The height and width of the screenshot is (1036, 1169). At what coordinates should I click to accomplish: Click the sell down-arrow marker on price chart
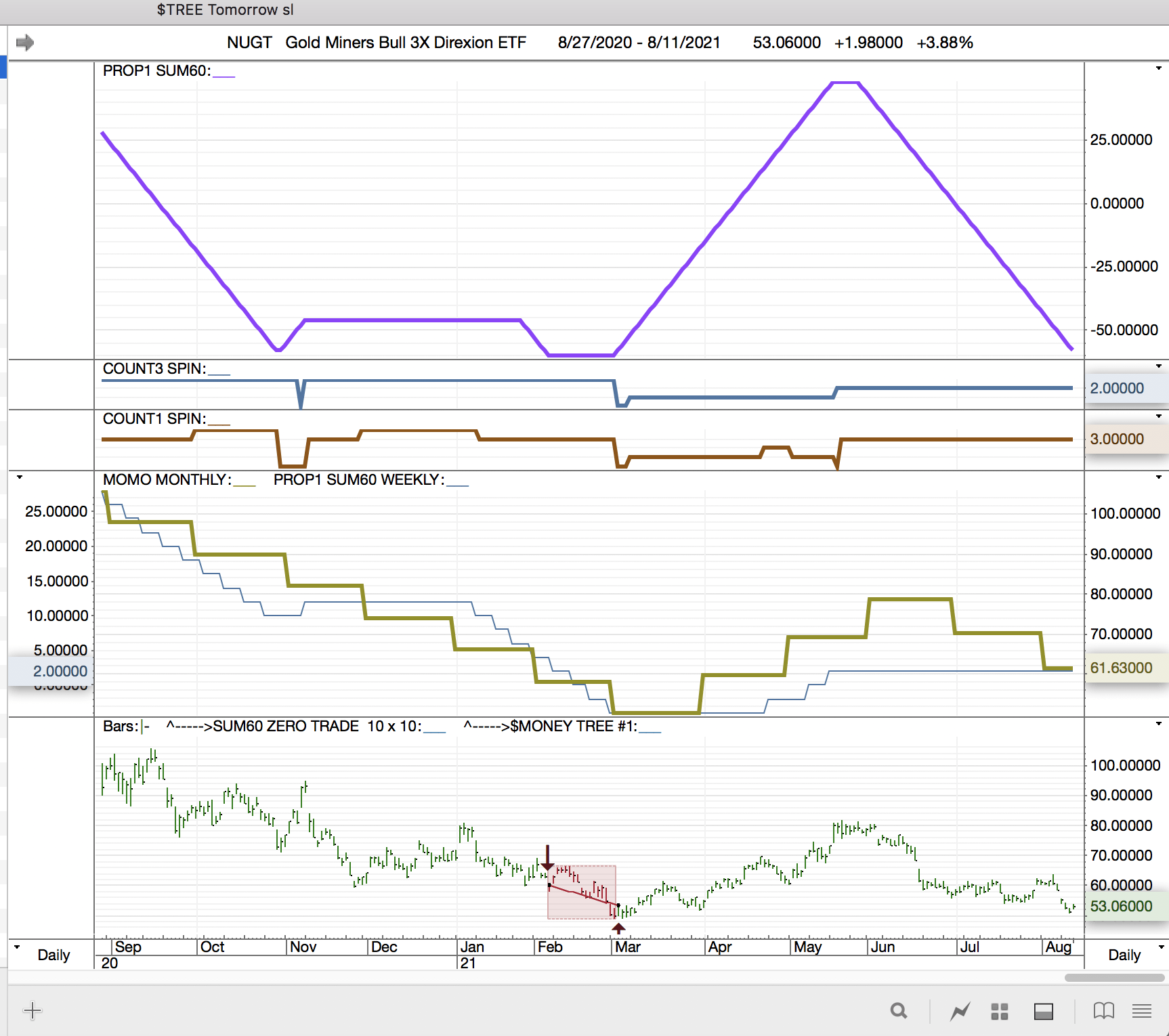547,859
